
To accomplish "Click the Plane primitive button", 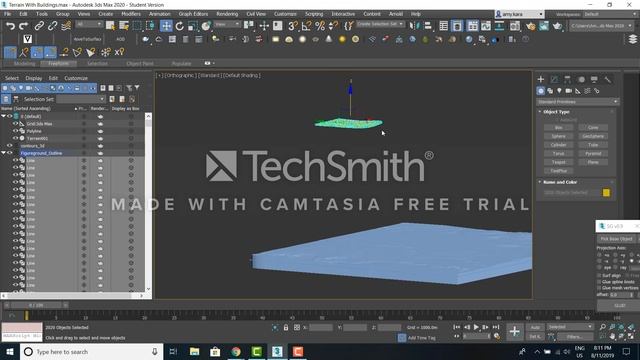I will 593,162.
